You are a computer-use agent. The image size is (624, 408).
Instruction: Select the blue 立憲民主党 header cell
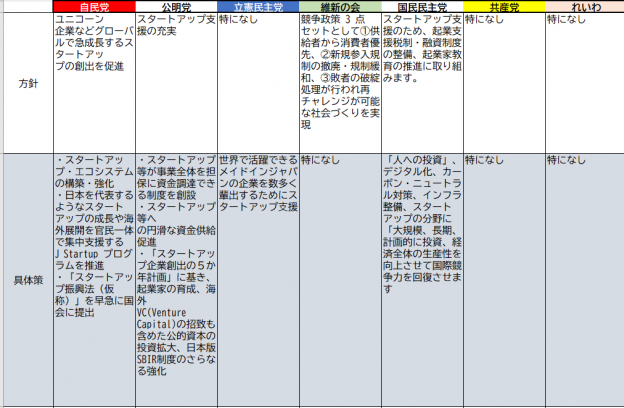tap(257, 7)
